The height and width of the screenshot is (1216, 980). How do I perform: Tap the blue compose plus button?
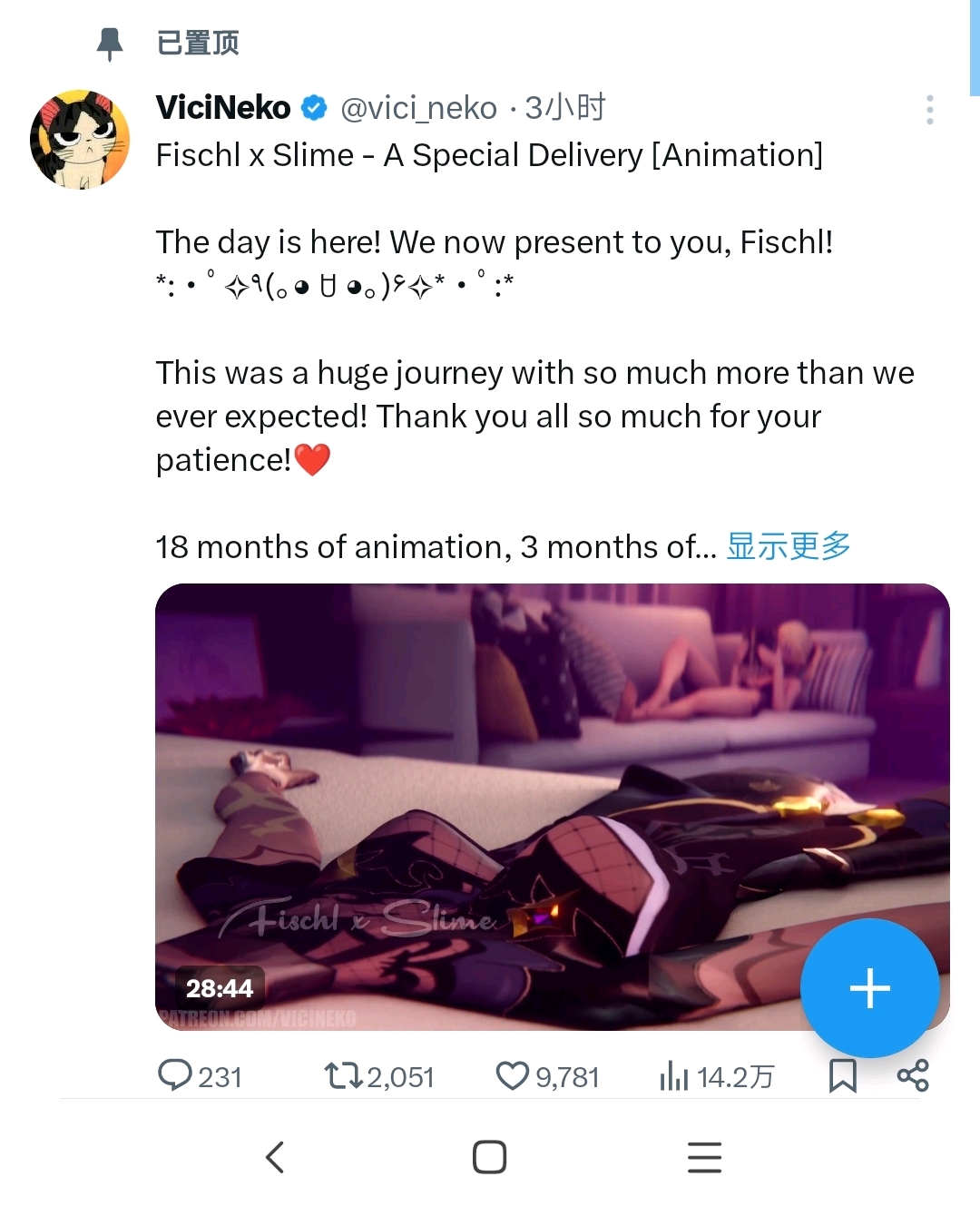[x=869, y=988]
